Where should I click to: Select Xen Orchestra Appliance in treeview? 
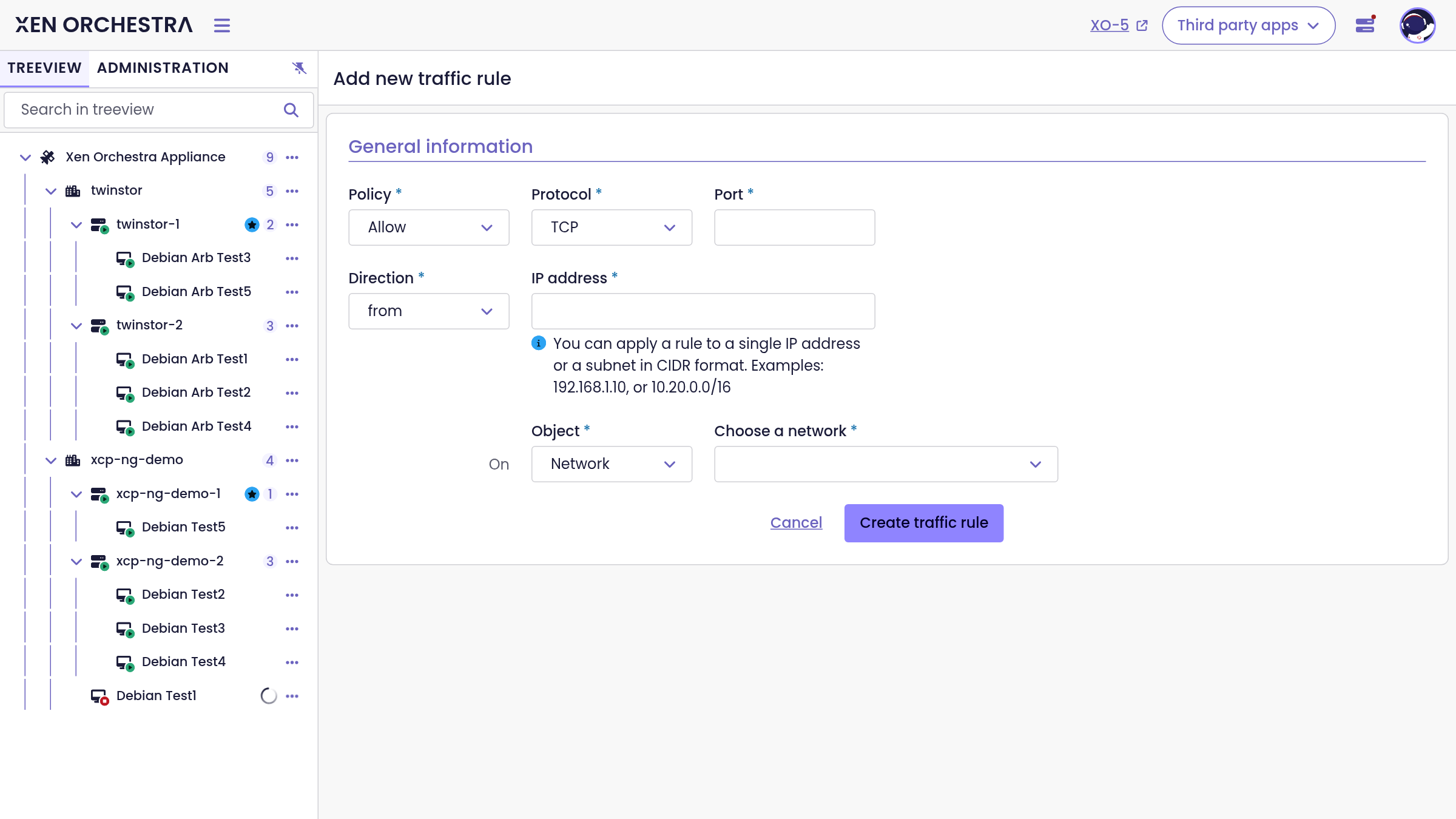click(x=145, y=157)
